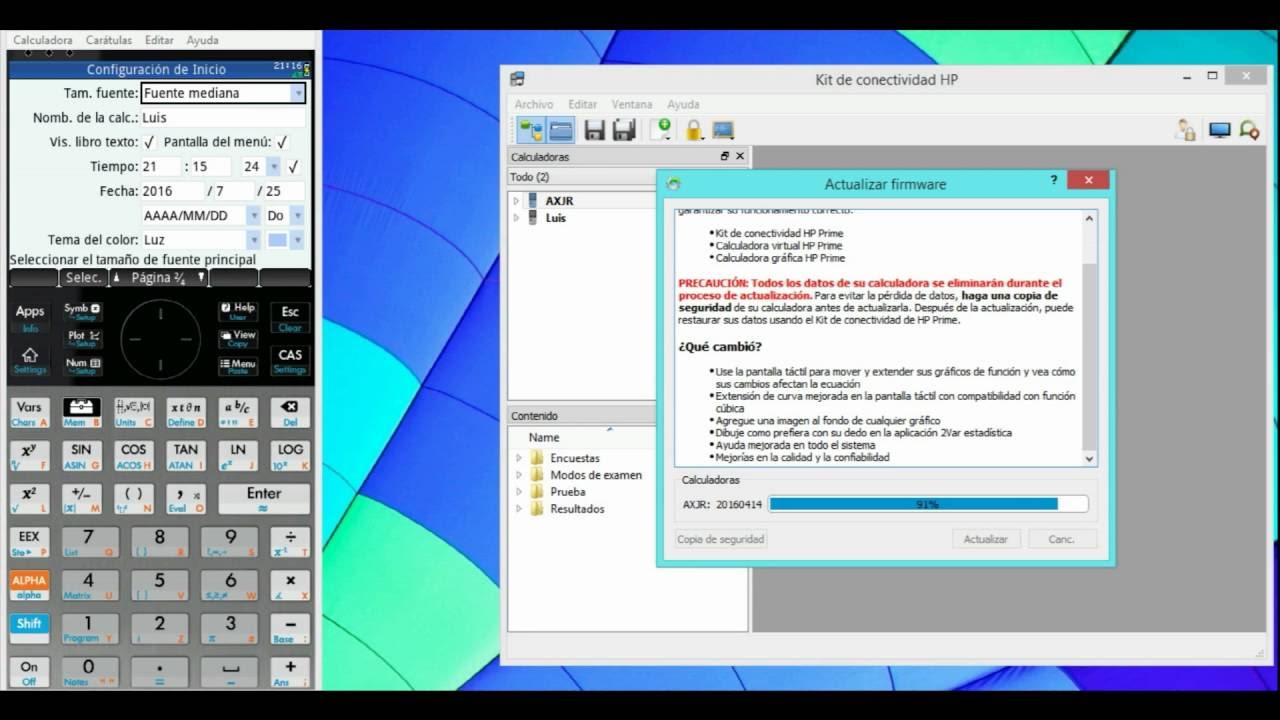Click the Fecha year field 2016

point(172,191)
